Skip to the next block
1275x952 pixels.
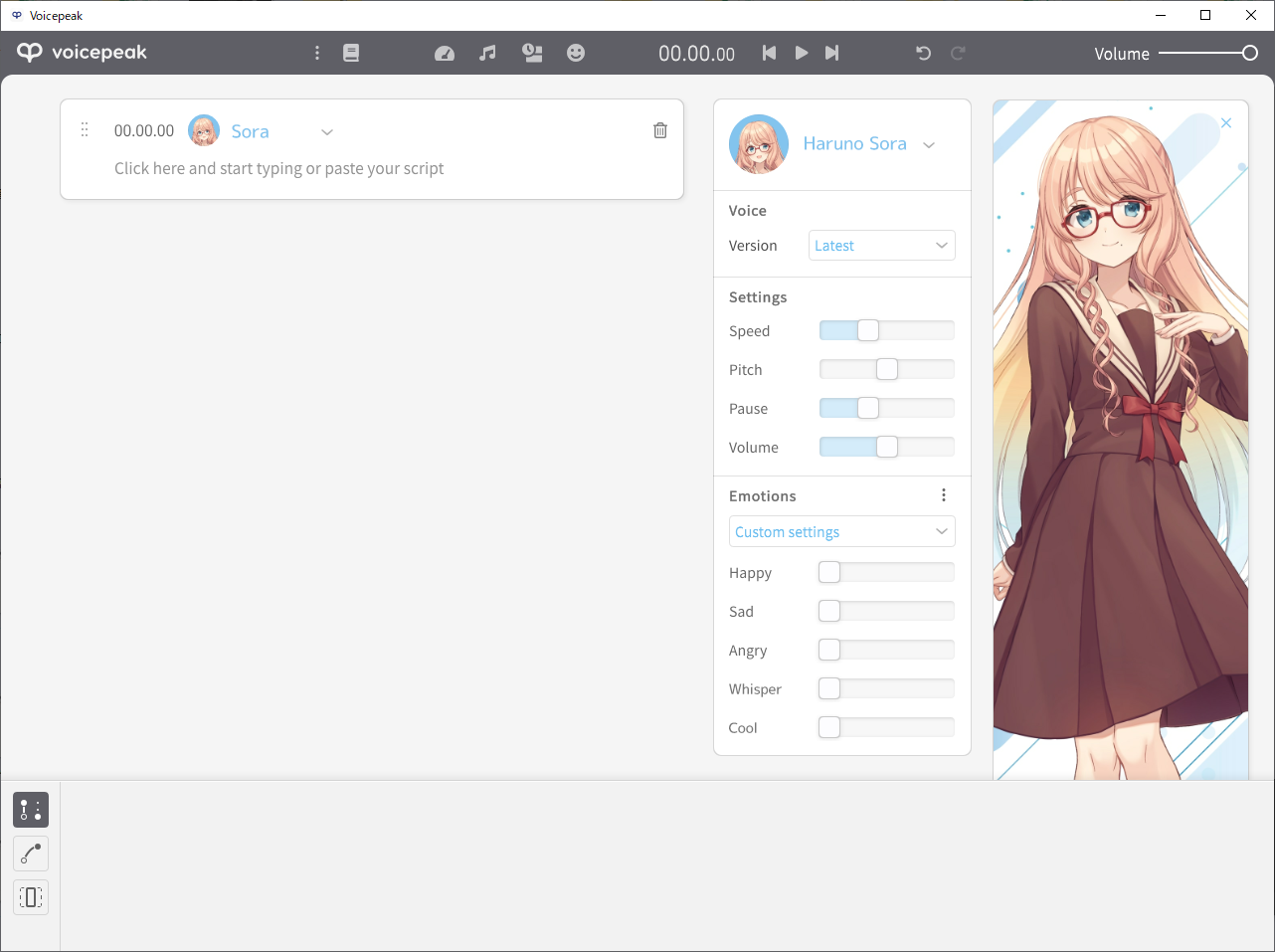tap(832, 53)
